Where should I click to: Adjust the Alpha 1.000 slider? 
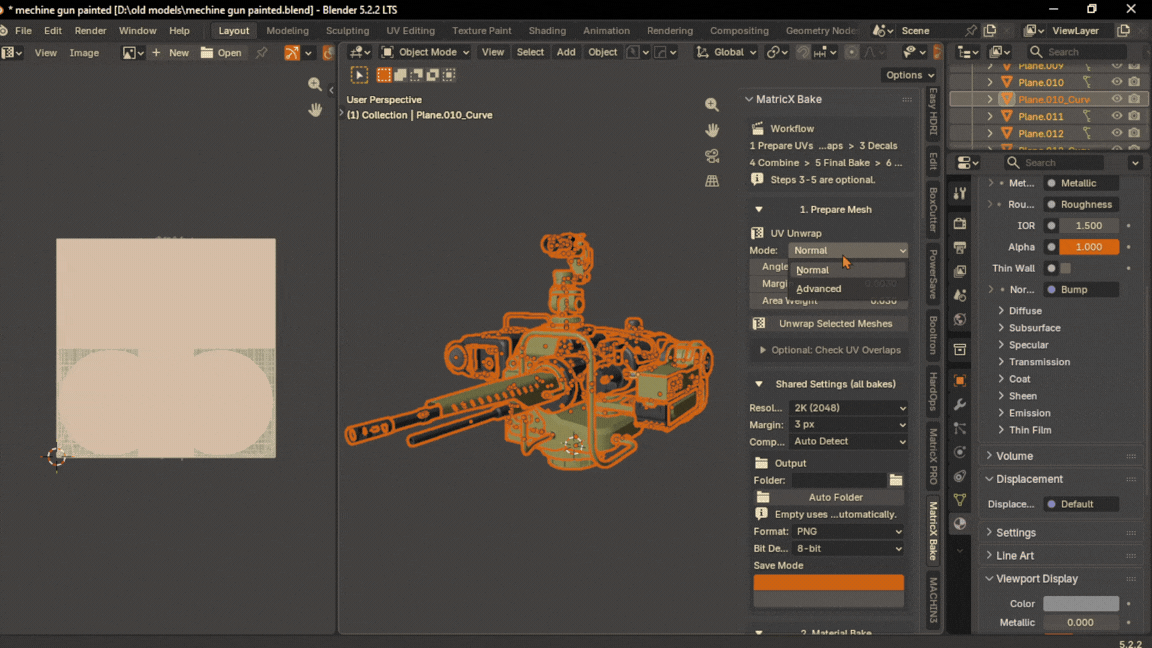1089,247
